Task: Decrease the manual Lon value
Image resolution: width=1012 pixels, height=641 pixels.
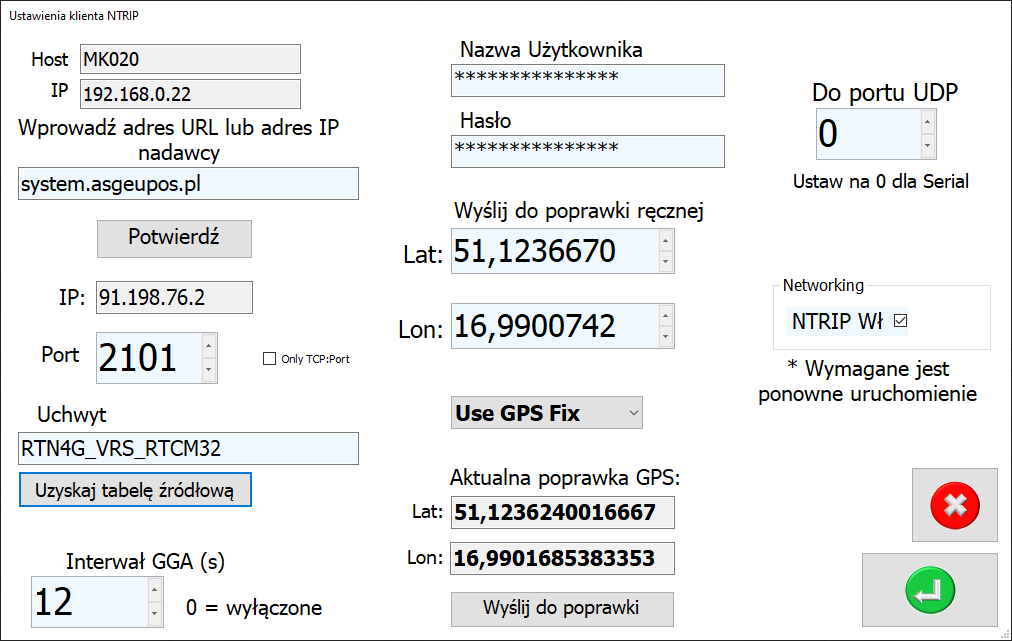Action: pos(665,337)
